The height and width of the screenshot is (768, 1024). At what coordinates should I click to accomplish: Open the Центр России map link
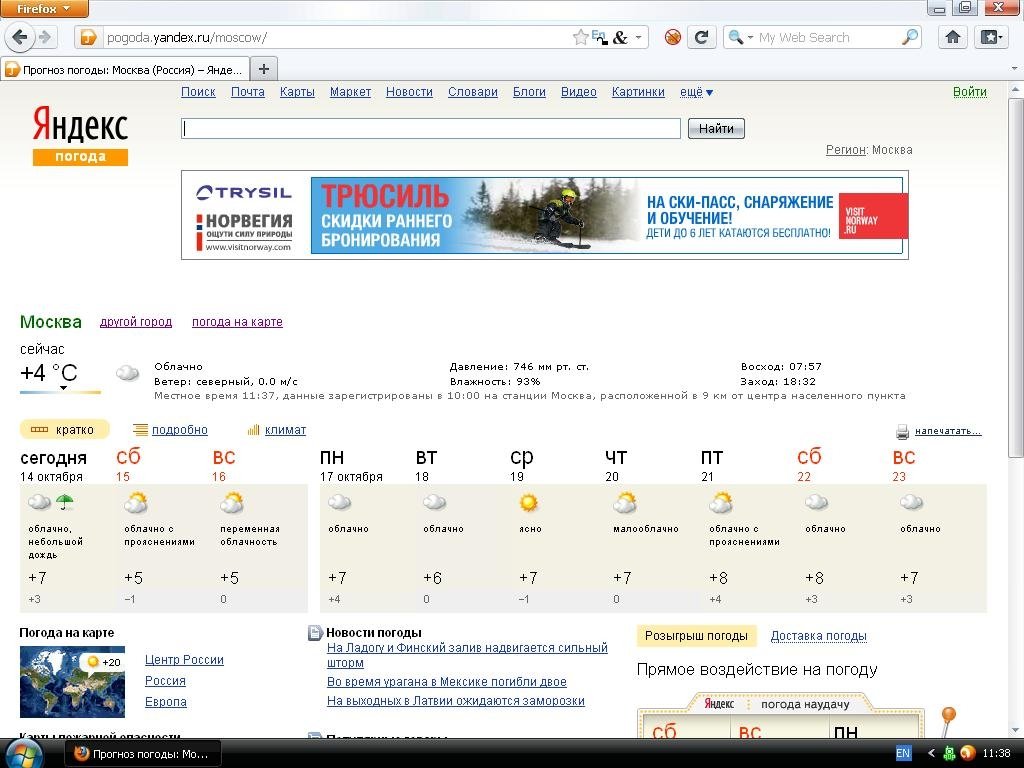pyautogui.click(x=184, y=660)
